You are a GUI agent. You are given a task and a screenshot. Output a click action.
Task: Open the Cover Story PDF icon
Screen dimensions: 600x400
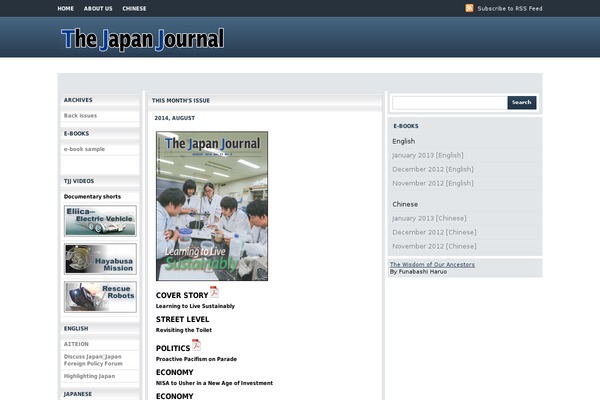(x=214, y=292)
